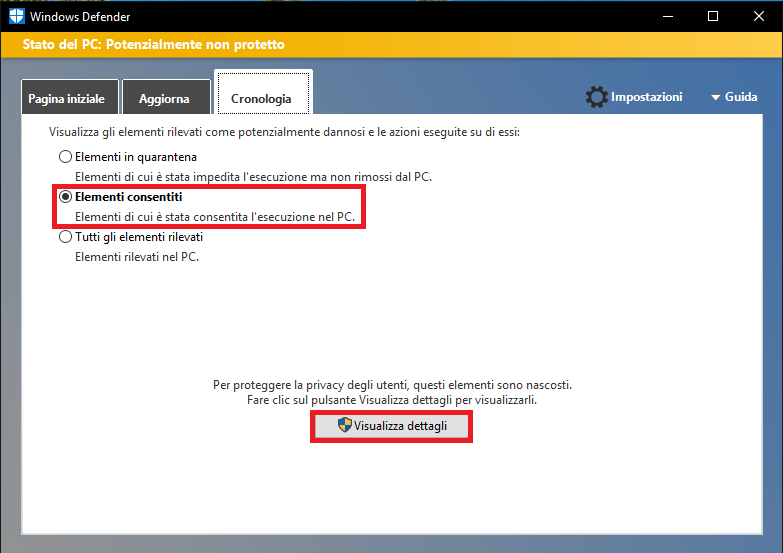Viewport: 783px width, 553px height.
Task: Click the shield icon on Visualizza dettagli
Action: pyautogui.click(x=345, y=426)
